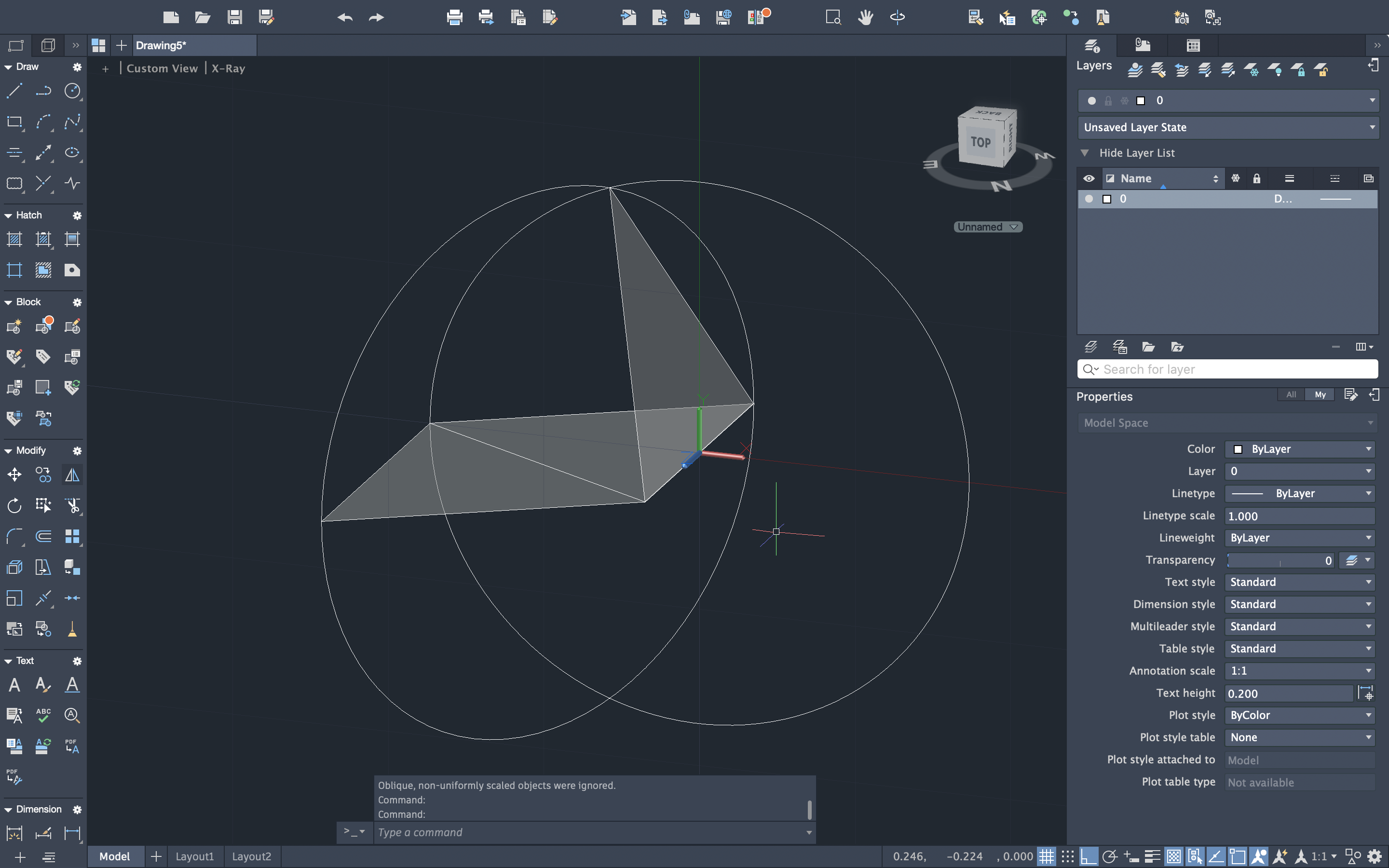This screenshot has height=868, width=1389.
Task: Add a new drawing tab
Action: (x=121, y=45)
